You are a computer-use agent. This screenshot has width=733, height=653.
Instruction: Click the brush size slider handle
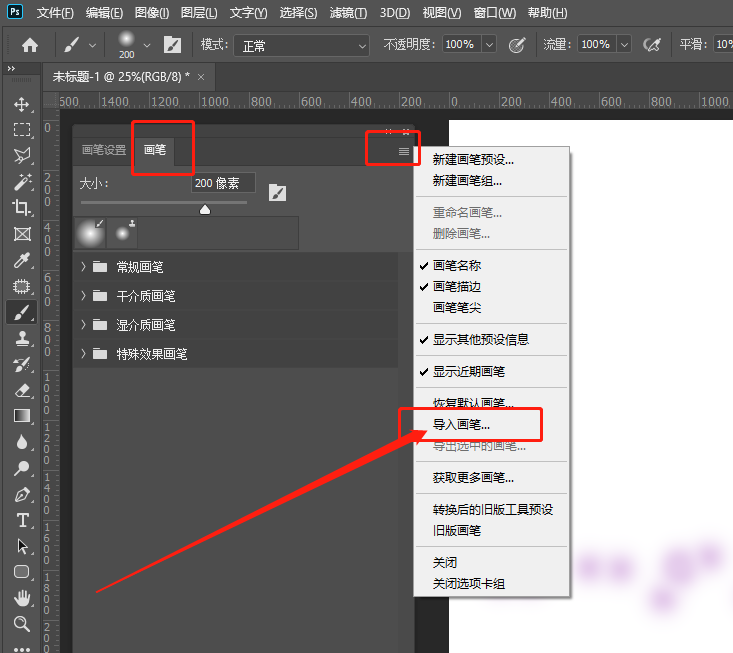pos(205,209)
